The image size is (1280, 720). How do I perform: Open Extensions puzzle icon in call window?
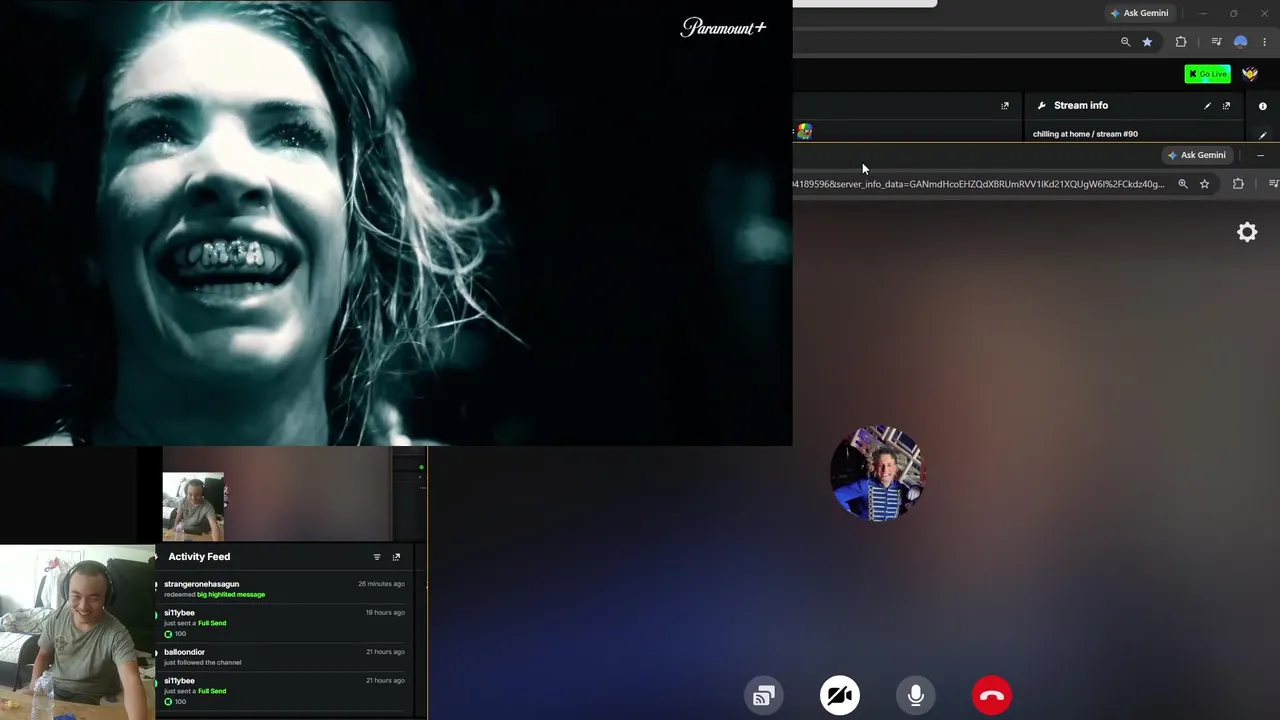pyautogui.click(x=1238, y=184)
